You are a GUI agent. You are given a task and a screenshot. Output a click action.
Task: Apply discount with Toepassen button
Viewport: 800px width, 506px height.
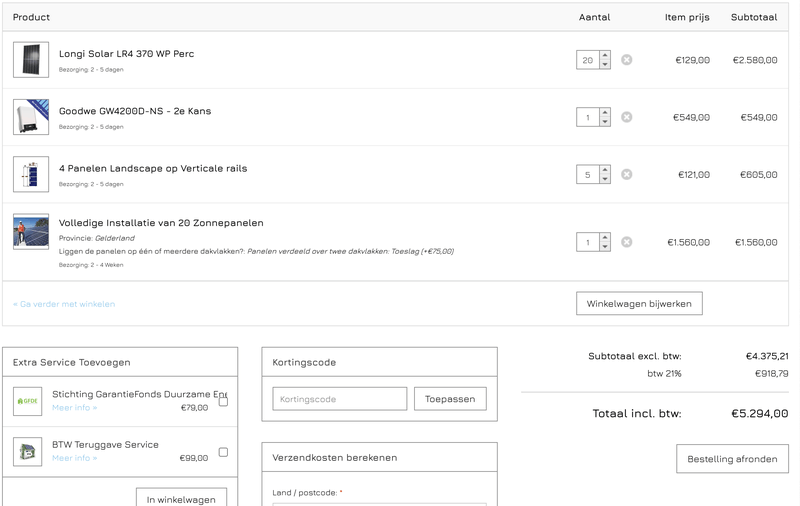point(450,399)
